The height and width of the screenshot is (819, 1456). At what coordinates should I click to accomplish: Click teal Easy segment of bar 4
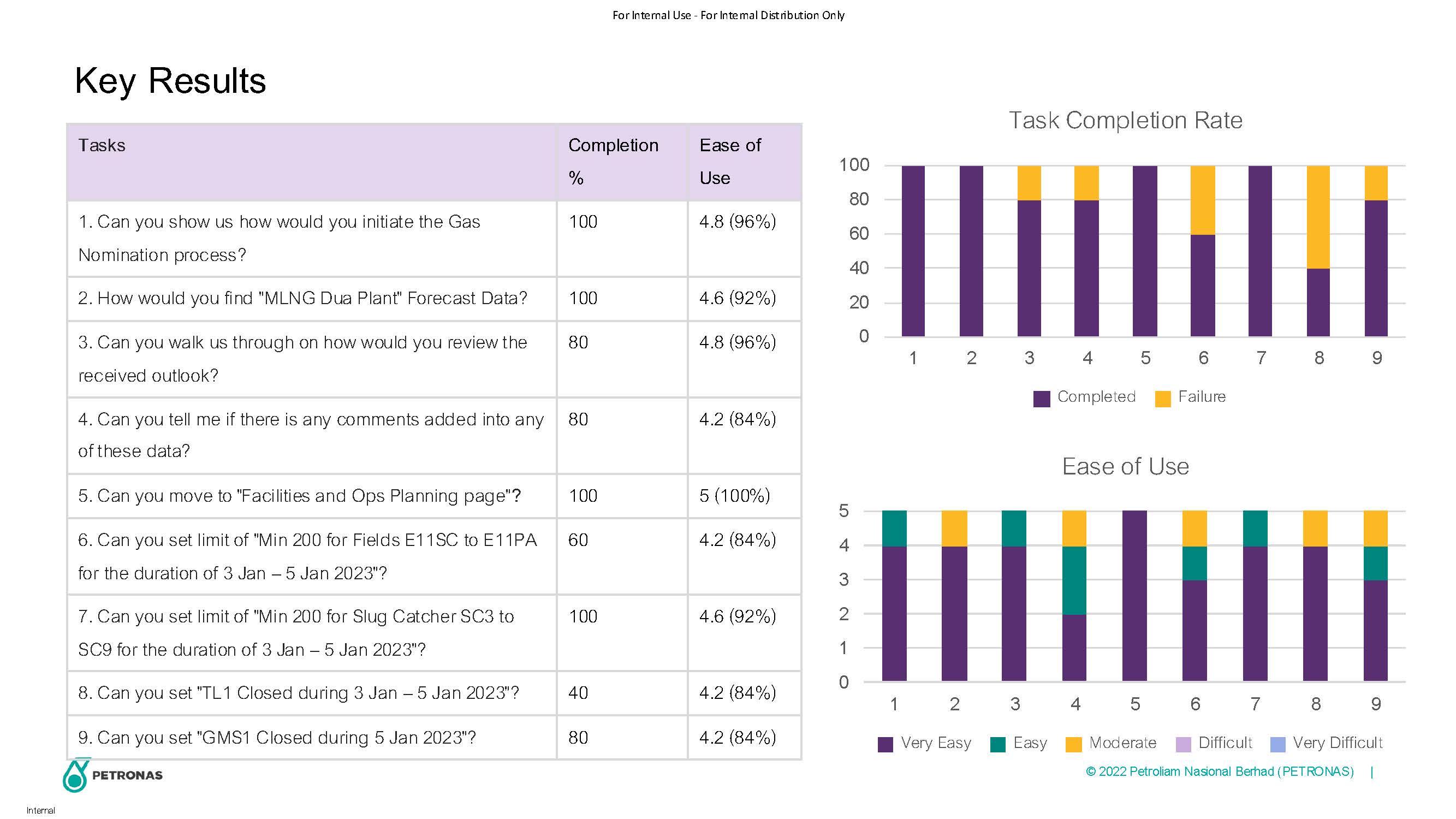pos(1074,580)
